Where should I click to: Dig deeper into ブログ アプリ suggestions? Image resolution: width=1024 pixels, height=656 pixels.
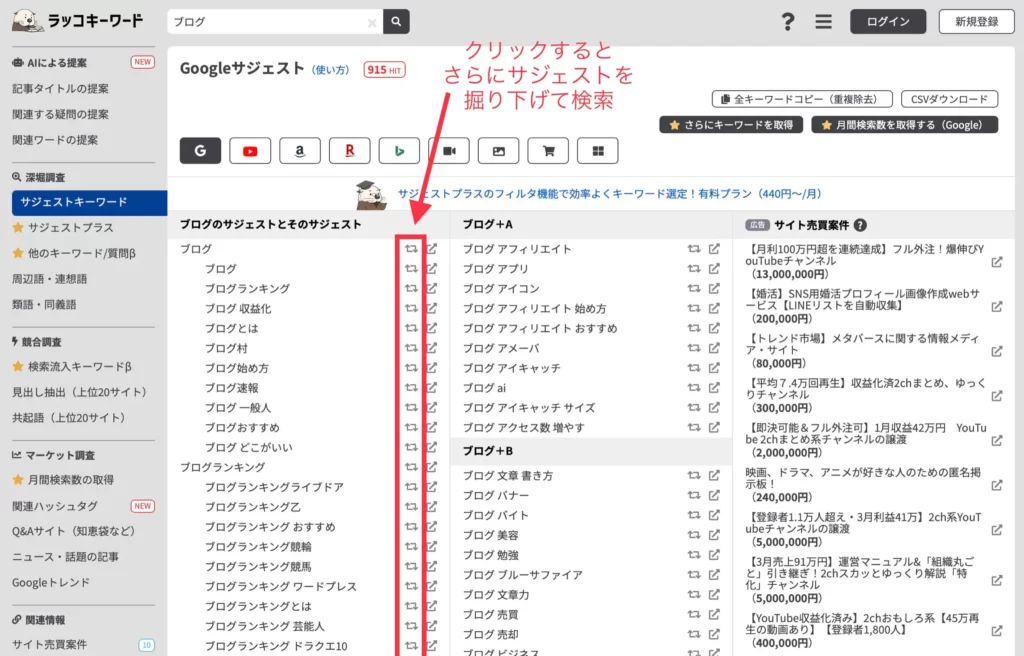tap(694, 269)
